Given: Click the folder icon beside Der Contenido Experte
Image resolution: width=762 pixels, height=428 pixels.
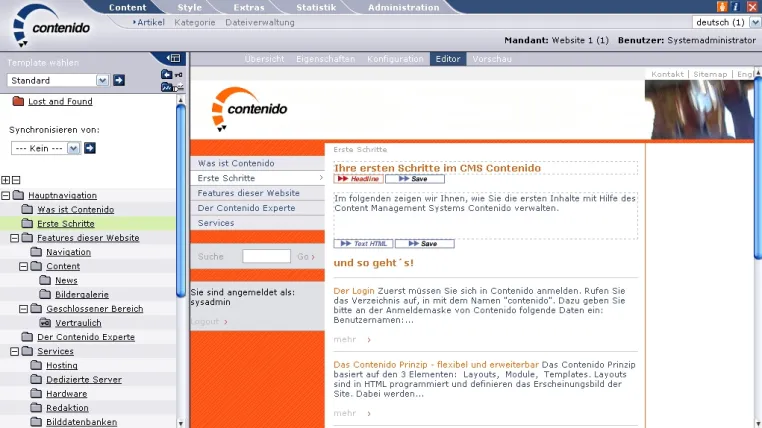Looking at the screenshot, I should click(x=27, y=337).
